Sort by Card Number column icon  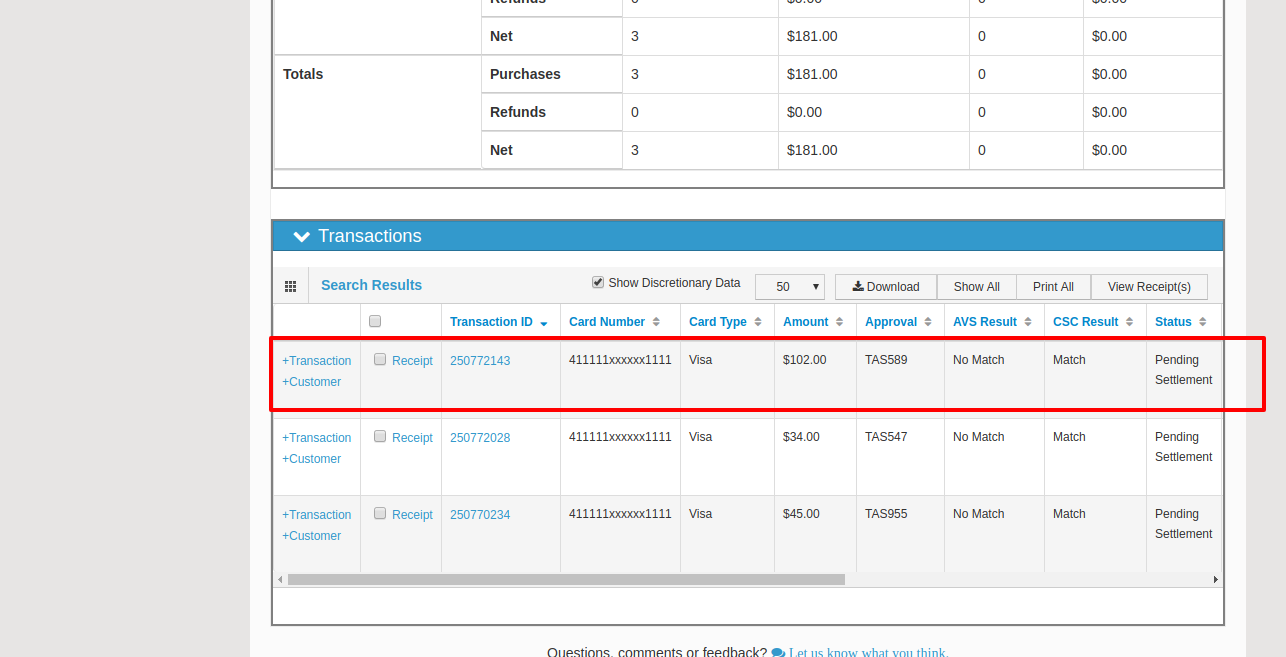click(656, 322)
